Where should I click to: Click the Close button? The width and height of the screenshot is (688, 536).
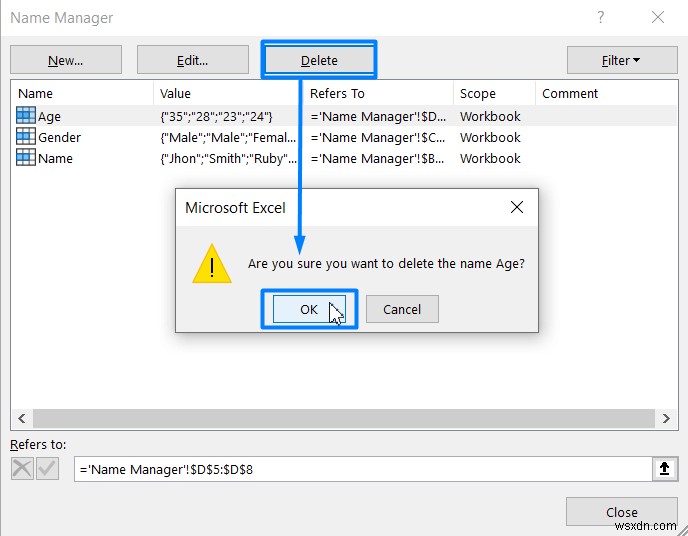(622, 511)
